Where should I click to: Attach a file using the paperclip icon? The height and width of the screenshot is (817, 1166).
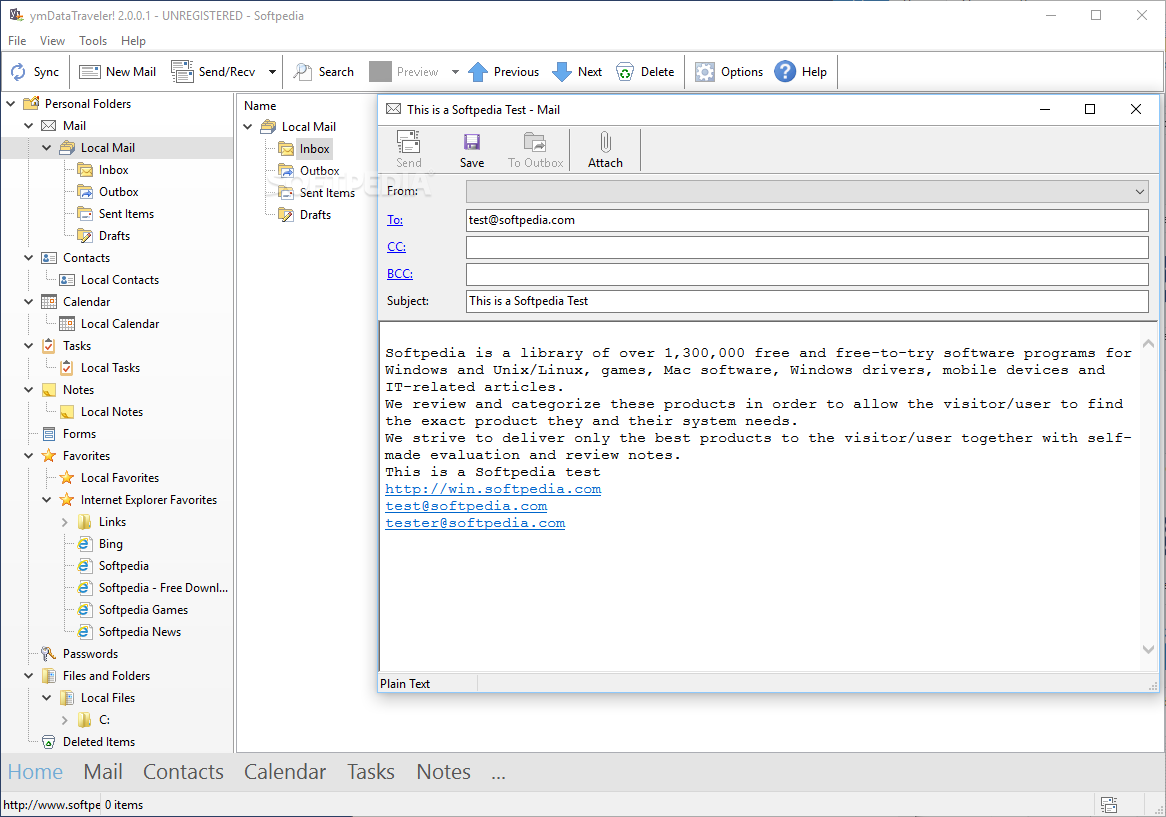pos(605,142)
